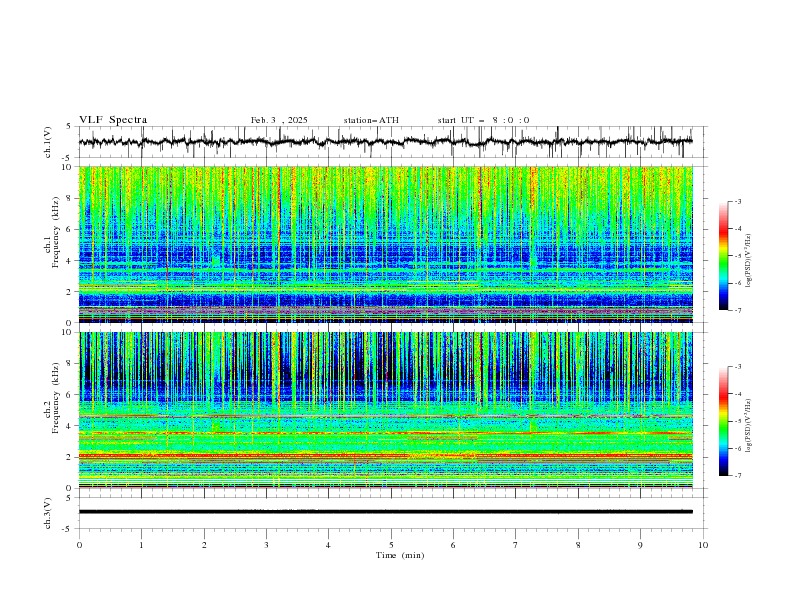Click the ch.1 voltage waveform trace
792x612 pixels.
(x=385, y=142)
